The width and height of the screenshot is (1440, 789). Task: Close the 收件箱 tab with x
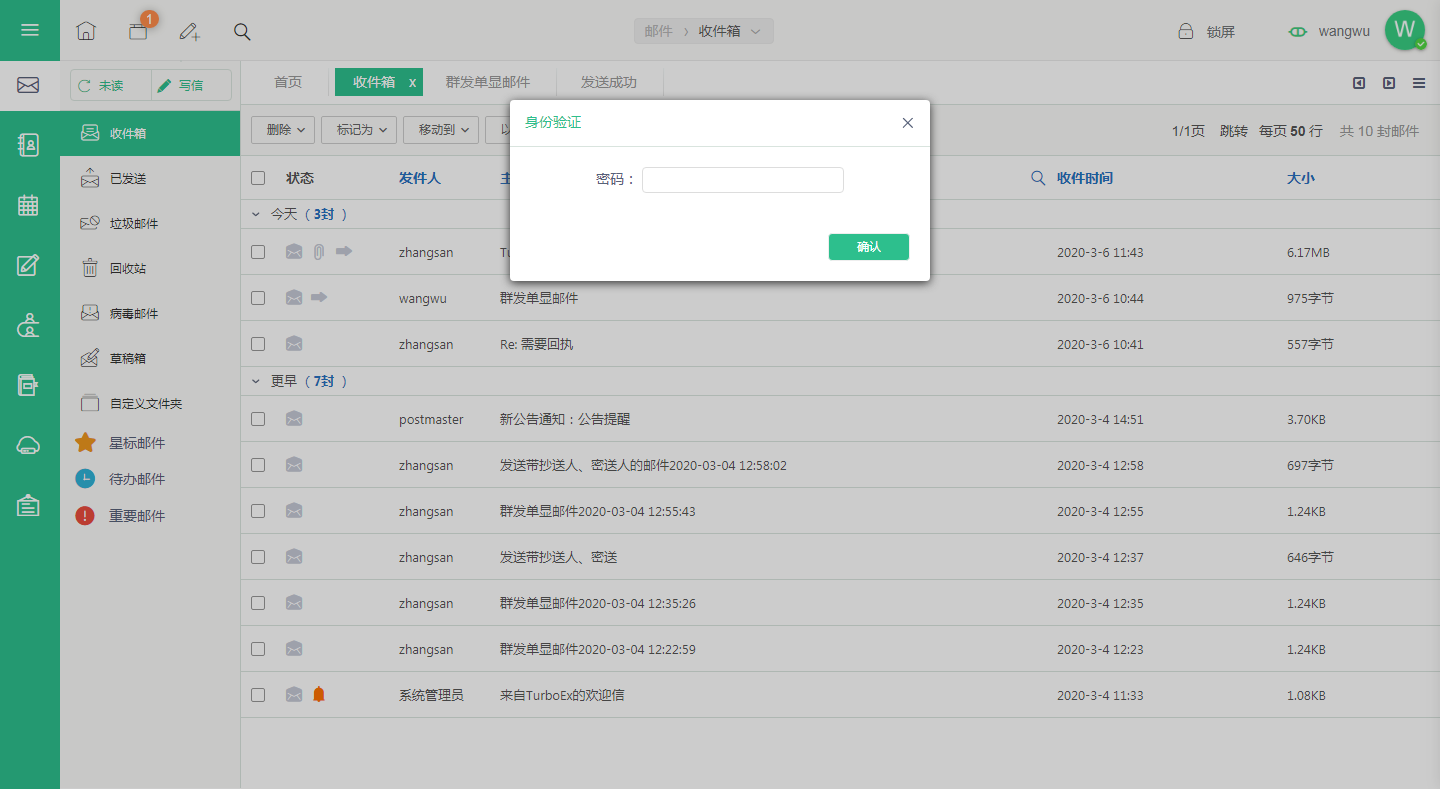tap(412, 83)
